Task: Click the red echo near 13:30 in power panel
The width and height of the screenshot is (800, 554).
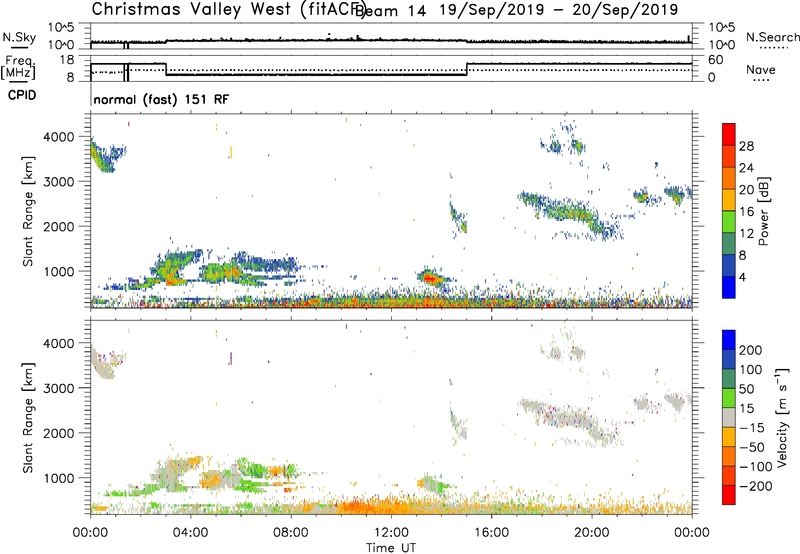Action: click(x=430, y=279)
